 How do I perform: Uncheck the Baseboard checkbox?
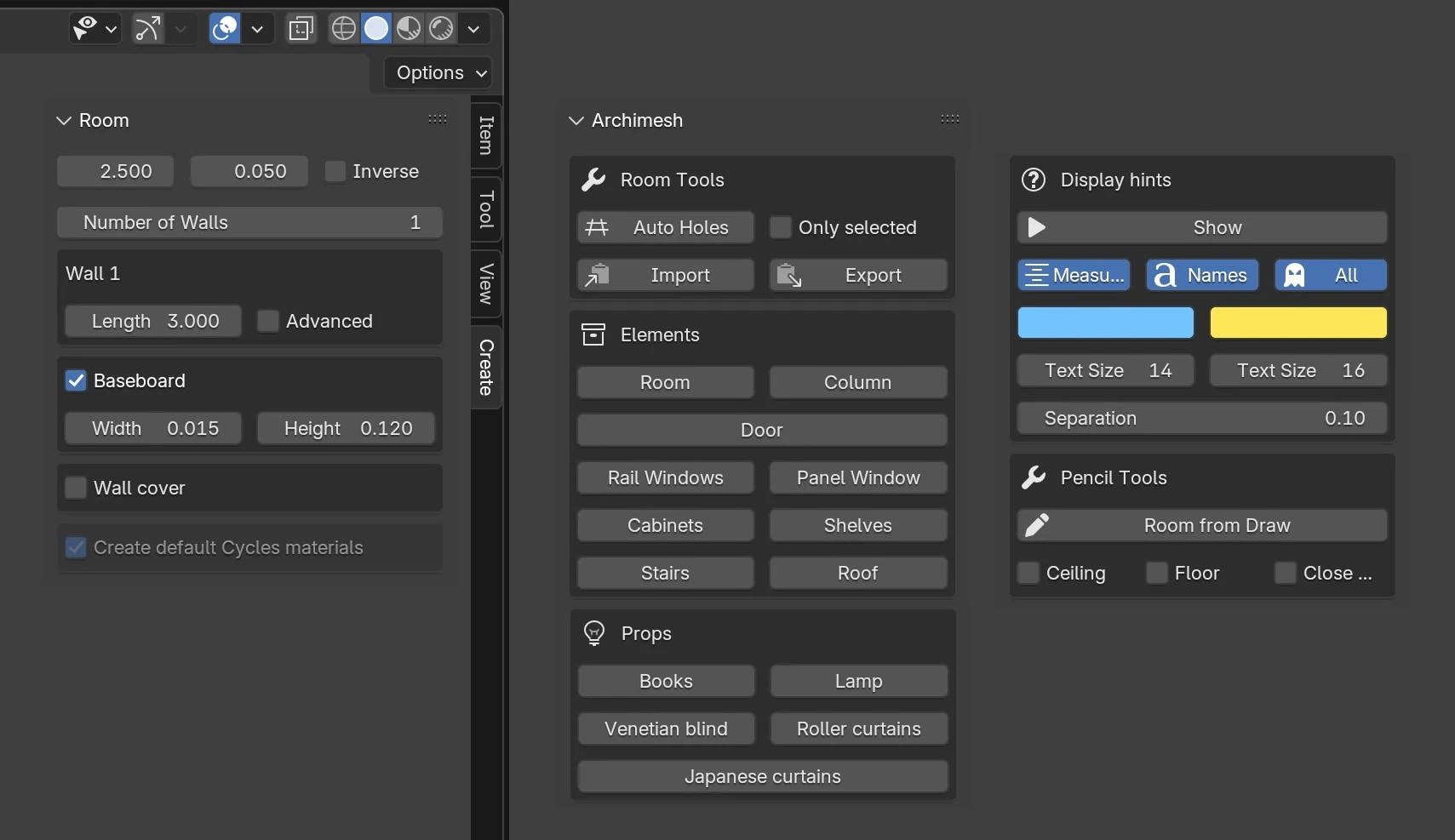[76, 380]
